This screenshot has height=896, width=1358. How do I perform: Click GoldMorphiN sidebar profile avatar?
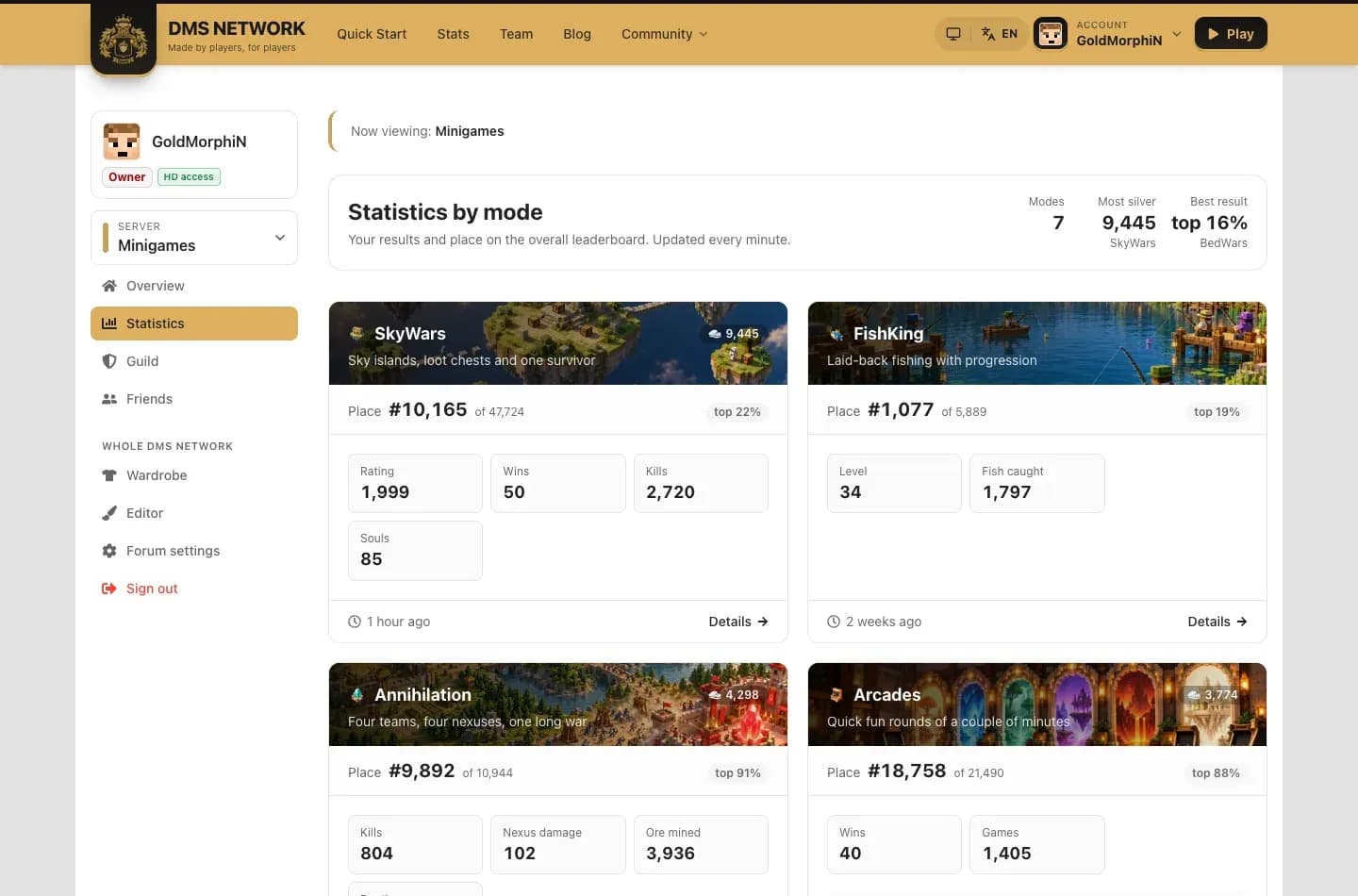click(x=122, y=141)
